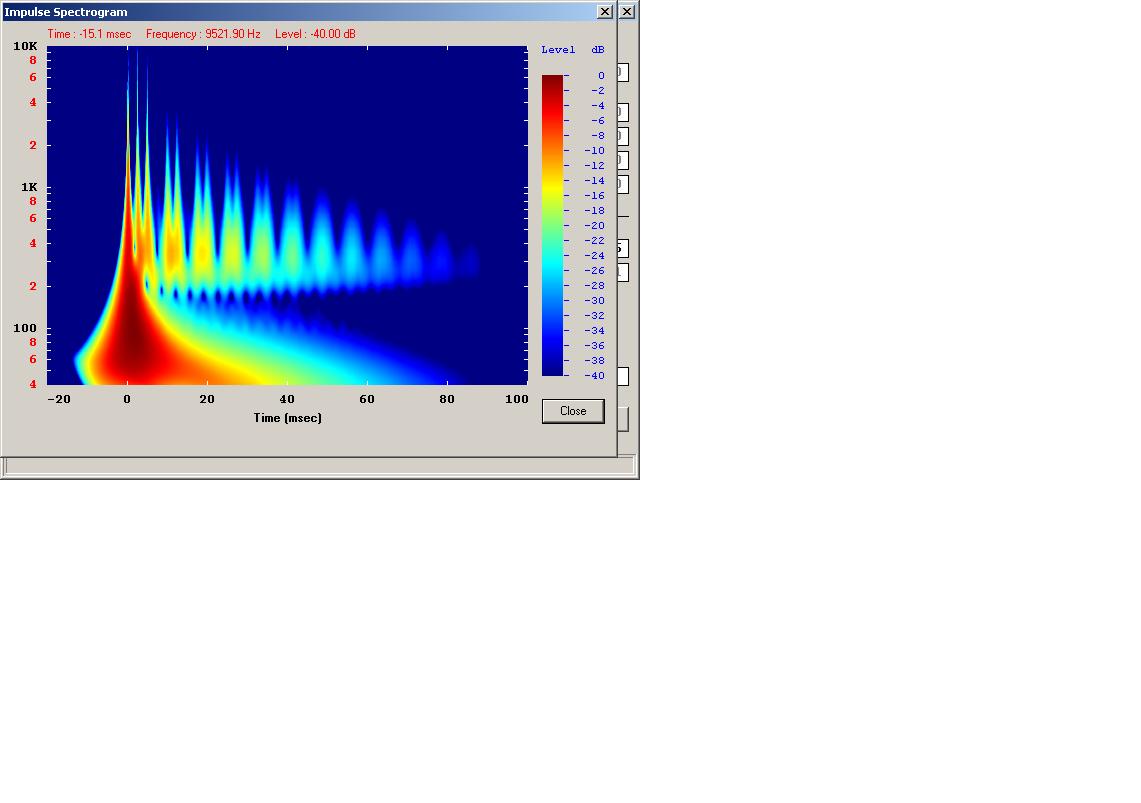
Task: Close the Impulse Spectrogram window with X
Action: click(604, 12)
